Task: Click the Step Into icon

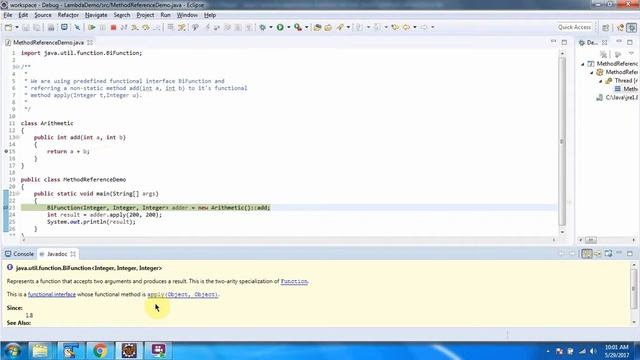Action: (135, 27)
